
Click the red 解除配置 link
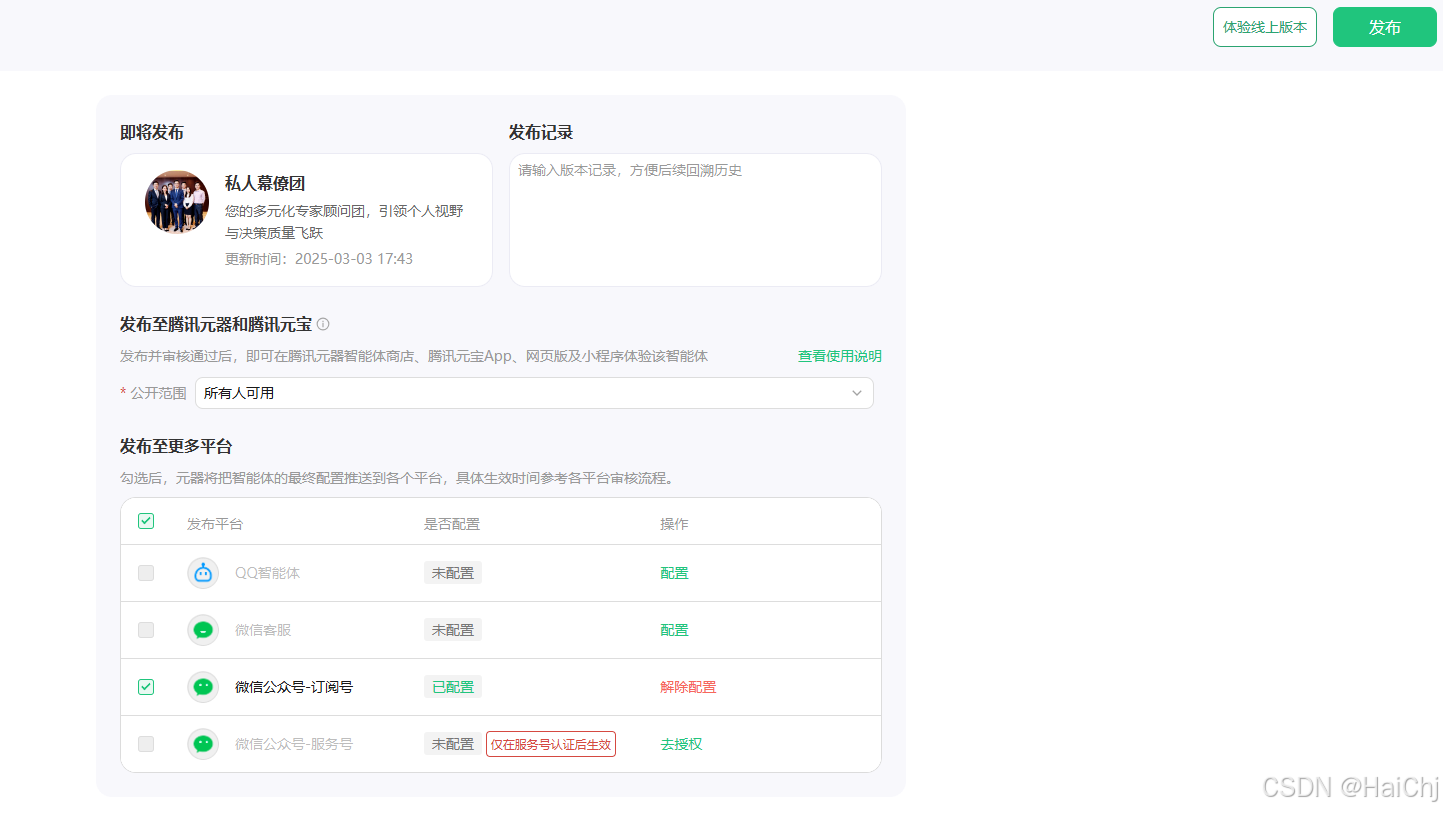click(x=688, y=687)
